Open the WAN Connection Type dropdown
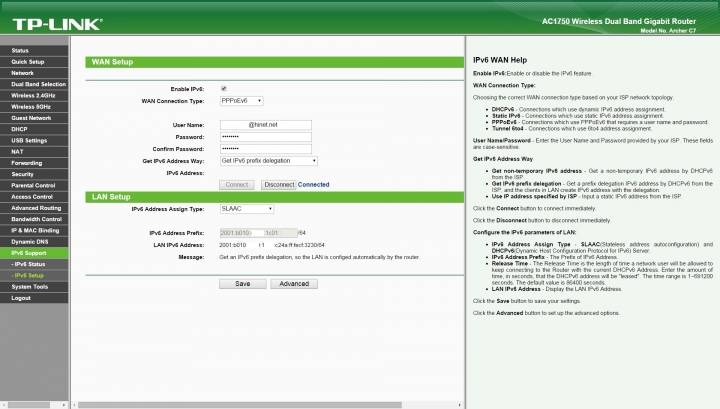 click(242, 101)
